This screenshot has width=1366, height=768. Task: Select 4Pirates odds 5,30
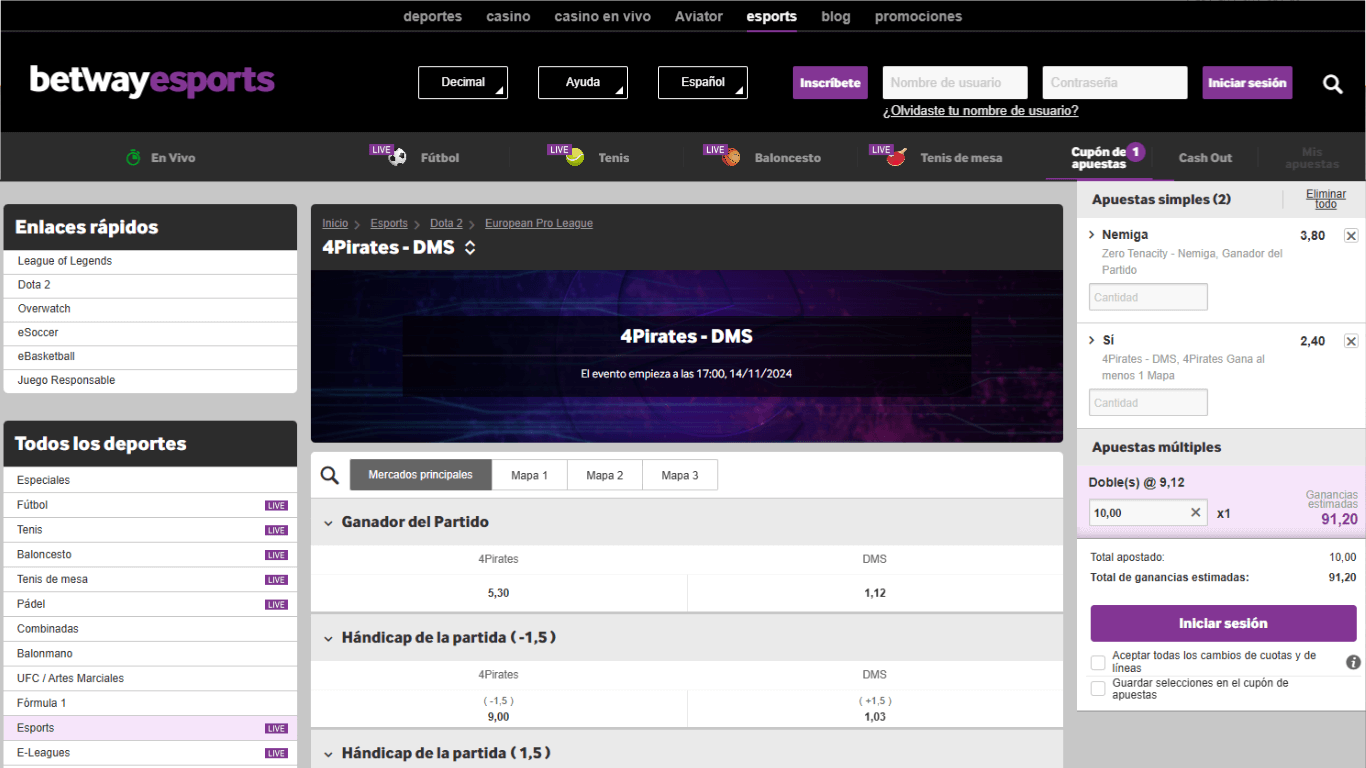click(499, 593)
